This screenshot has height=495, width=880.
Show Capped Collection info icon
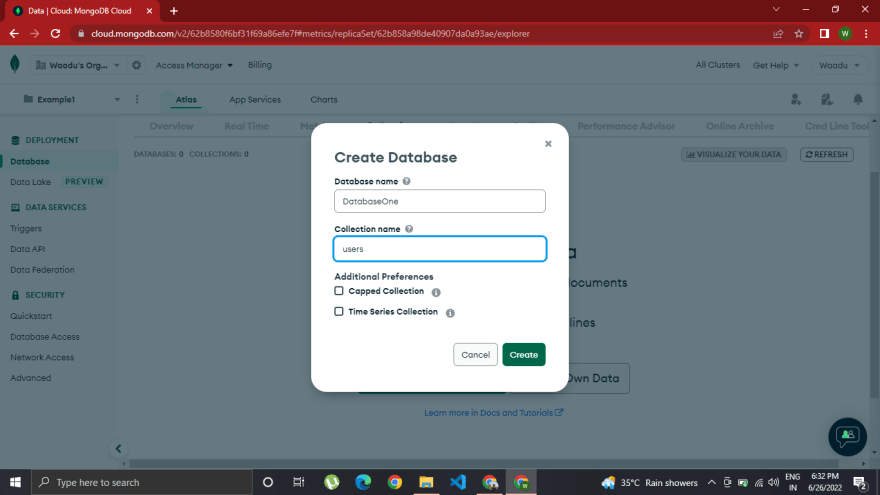436,292
